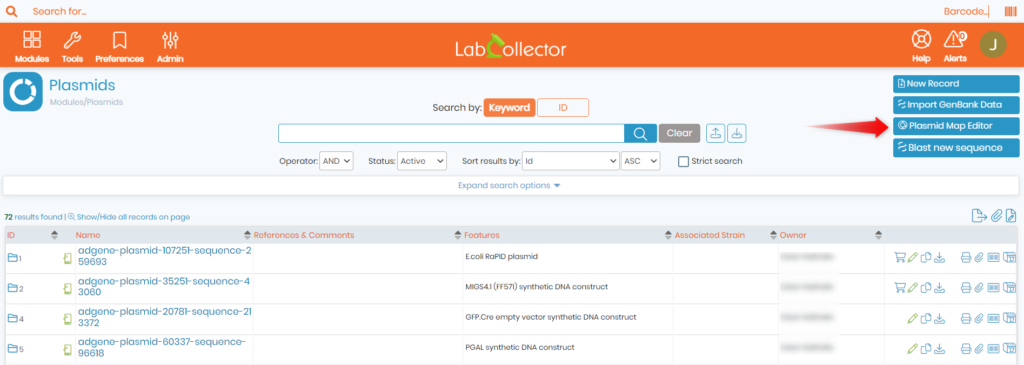Click the green file icon of record 1
The image size is (1024, 365).
coord(67,259)
